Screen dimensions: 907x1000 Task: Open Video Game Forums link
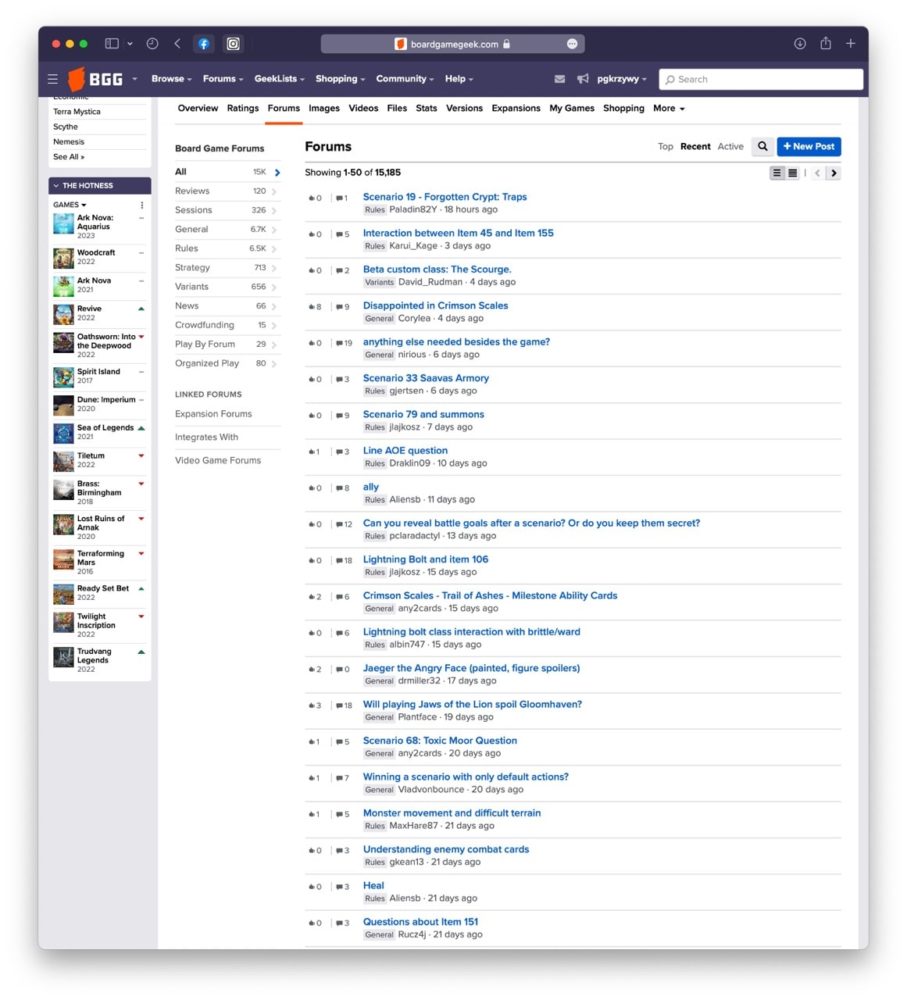click(218, 460)
